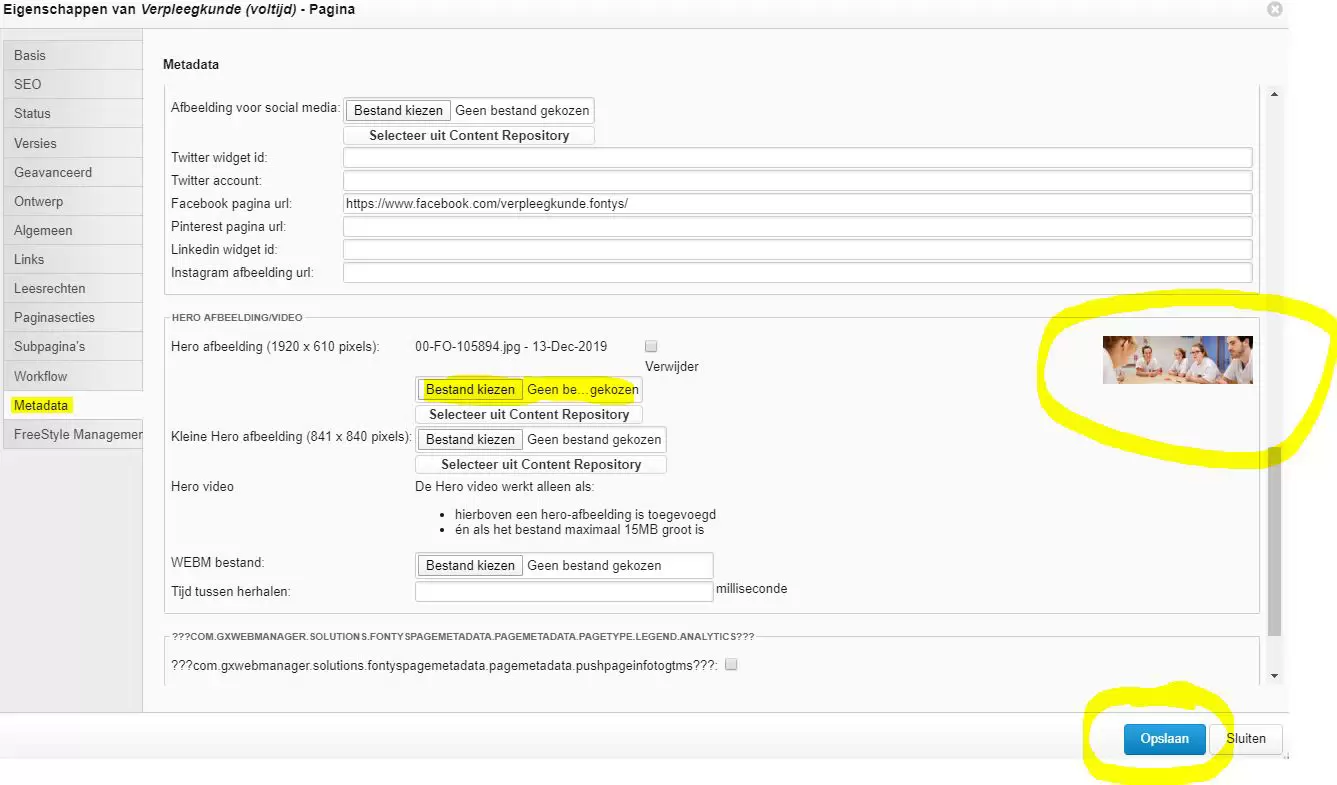1337x785 pixels.
Task: Choose file for Kleine Hero afbeelding
Action: click(470, 439)
